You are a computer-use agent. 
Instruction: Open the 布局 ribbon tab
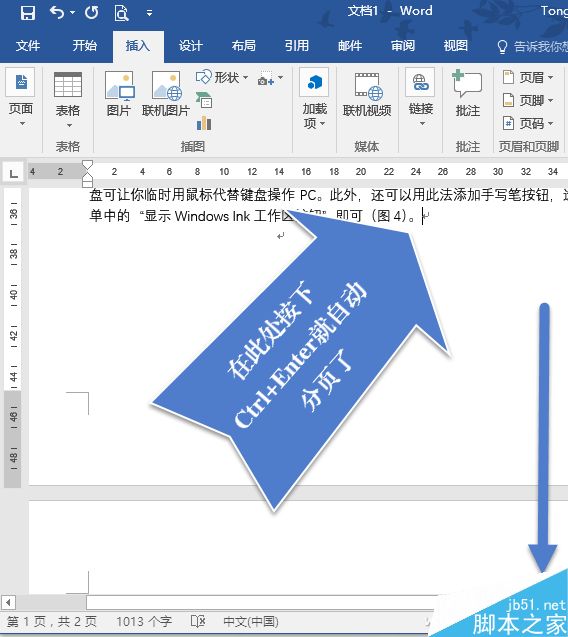point(243,46)
